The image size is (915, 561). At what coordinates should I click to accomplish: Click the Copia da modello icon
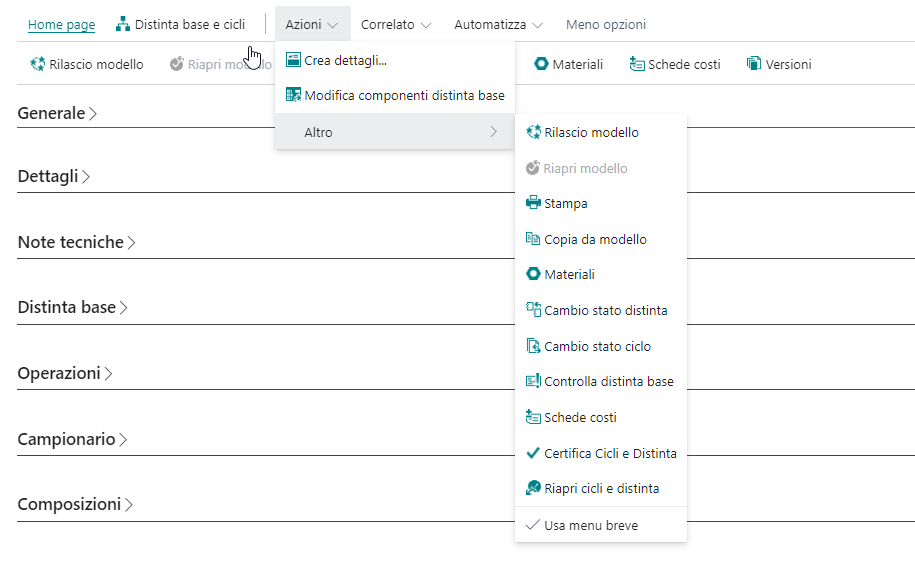pos(533,239)
